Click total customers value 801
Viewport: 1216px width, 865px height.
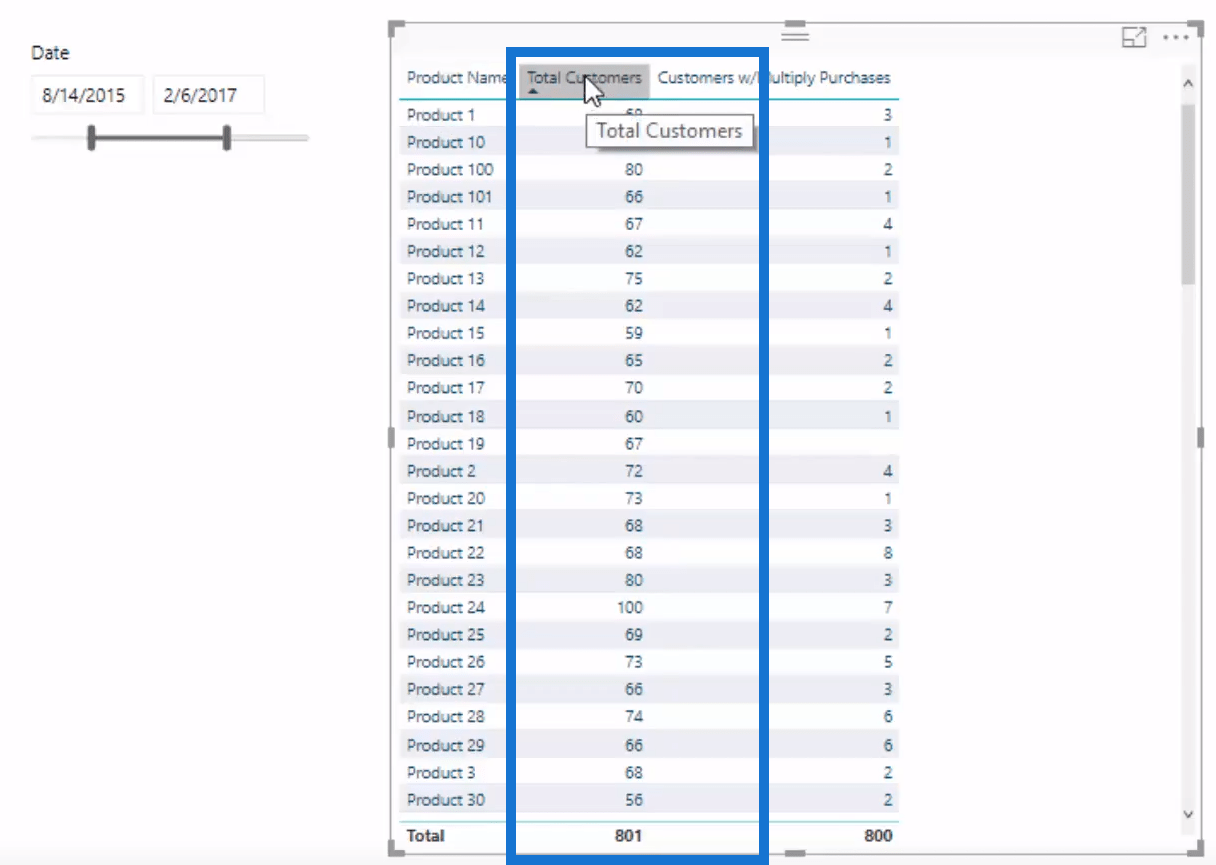click(629, 835)
